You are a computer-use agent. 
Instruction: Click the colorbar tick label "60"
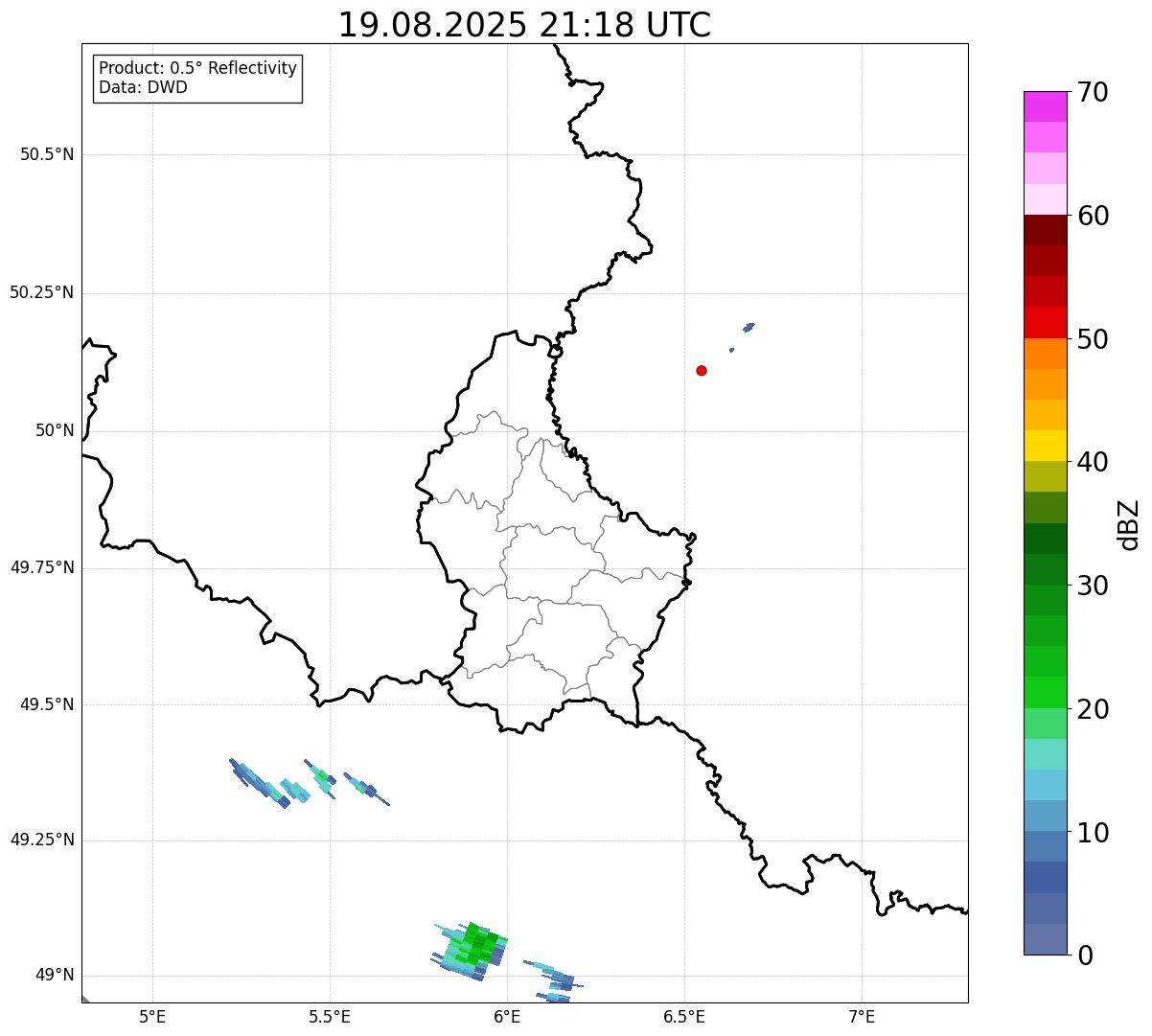(x=1093, y=216)
